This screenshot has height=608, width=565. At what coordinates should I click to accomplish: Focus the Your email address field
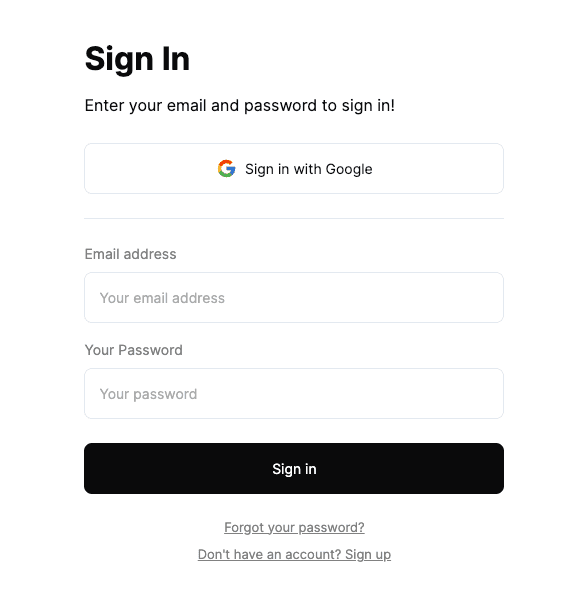pos(294,297)
